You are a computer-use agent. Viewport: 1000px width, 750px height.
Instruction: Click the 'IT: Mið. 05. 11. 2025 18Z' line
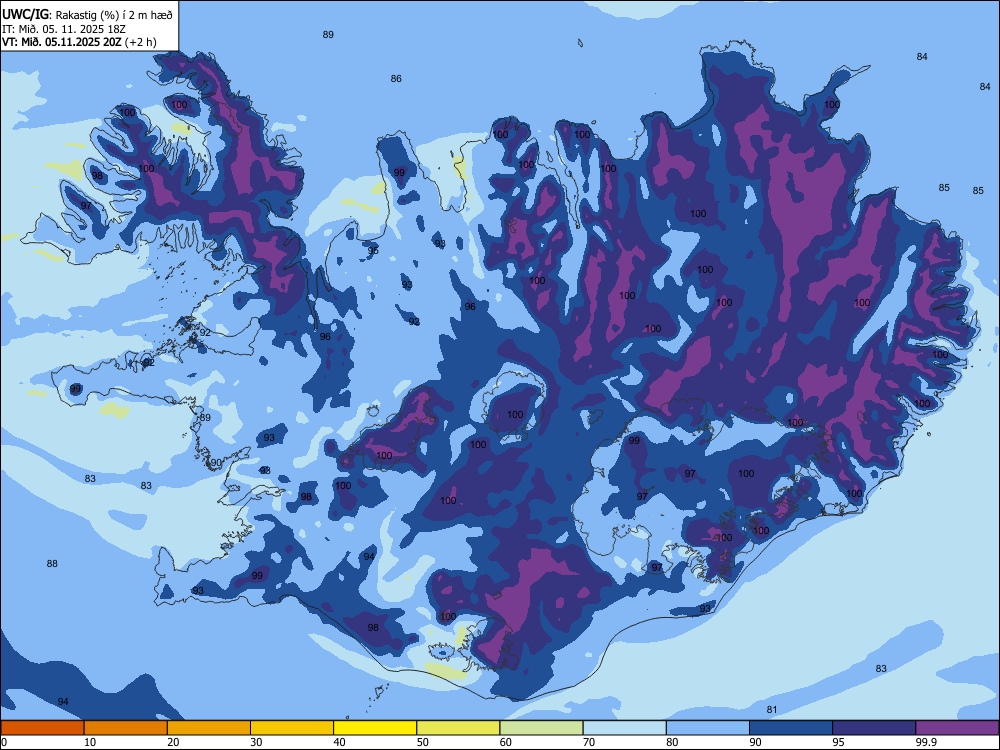point(64,29)
